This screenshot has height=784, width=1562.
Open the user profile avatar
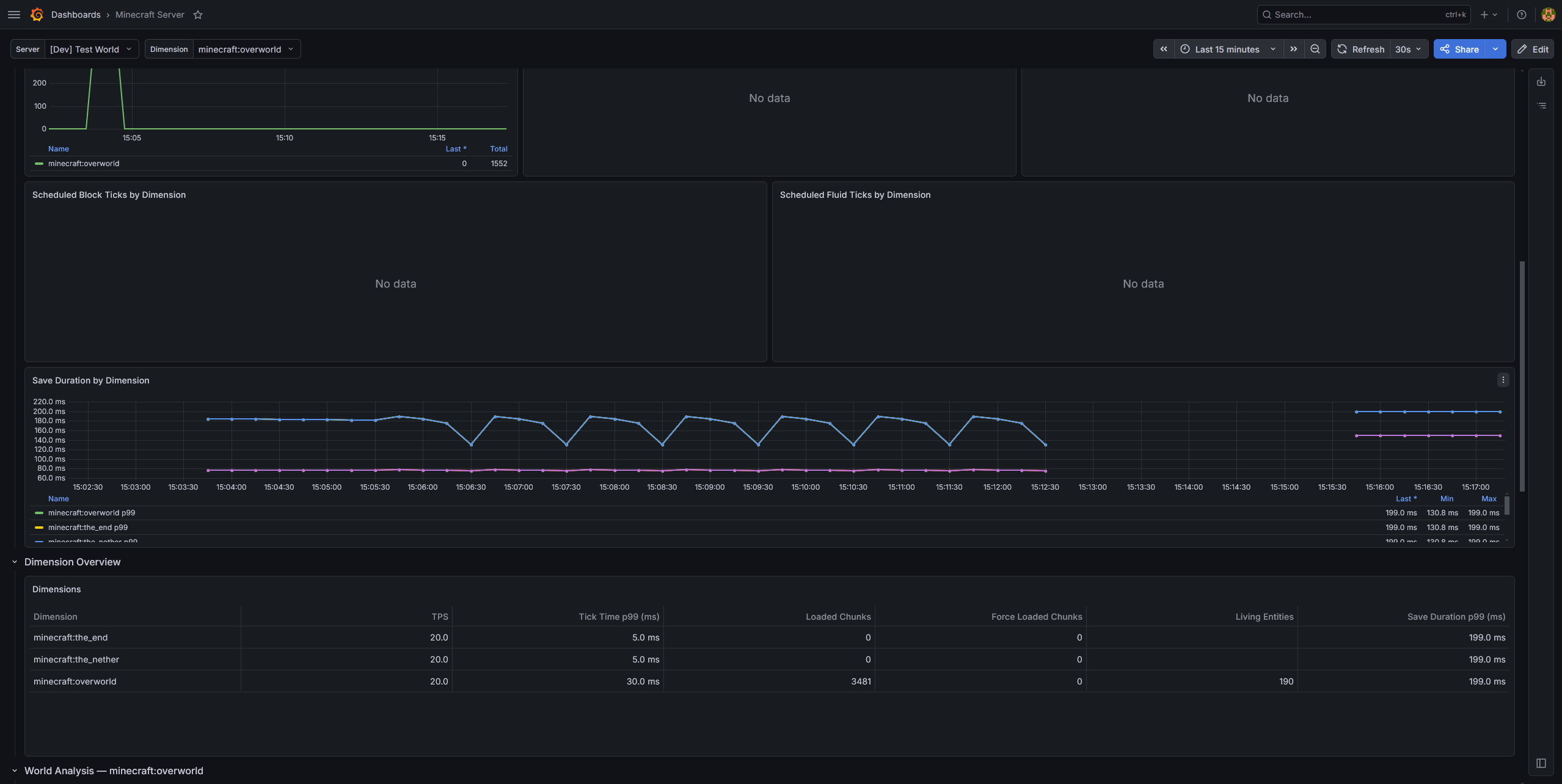[1548, 15]
